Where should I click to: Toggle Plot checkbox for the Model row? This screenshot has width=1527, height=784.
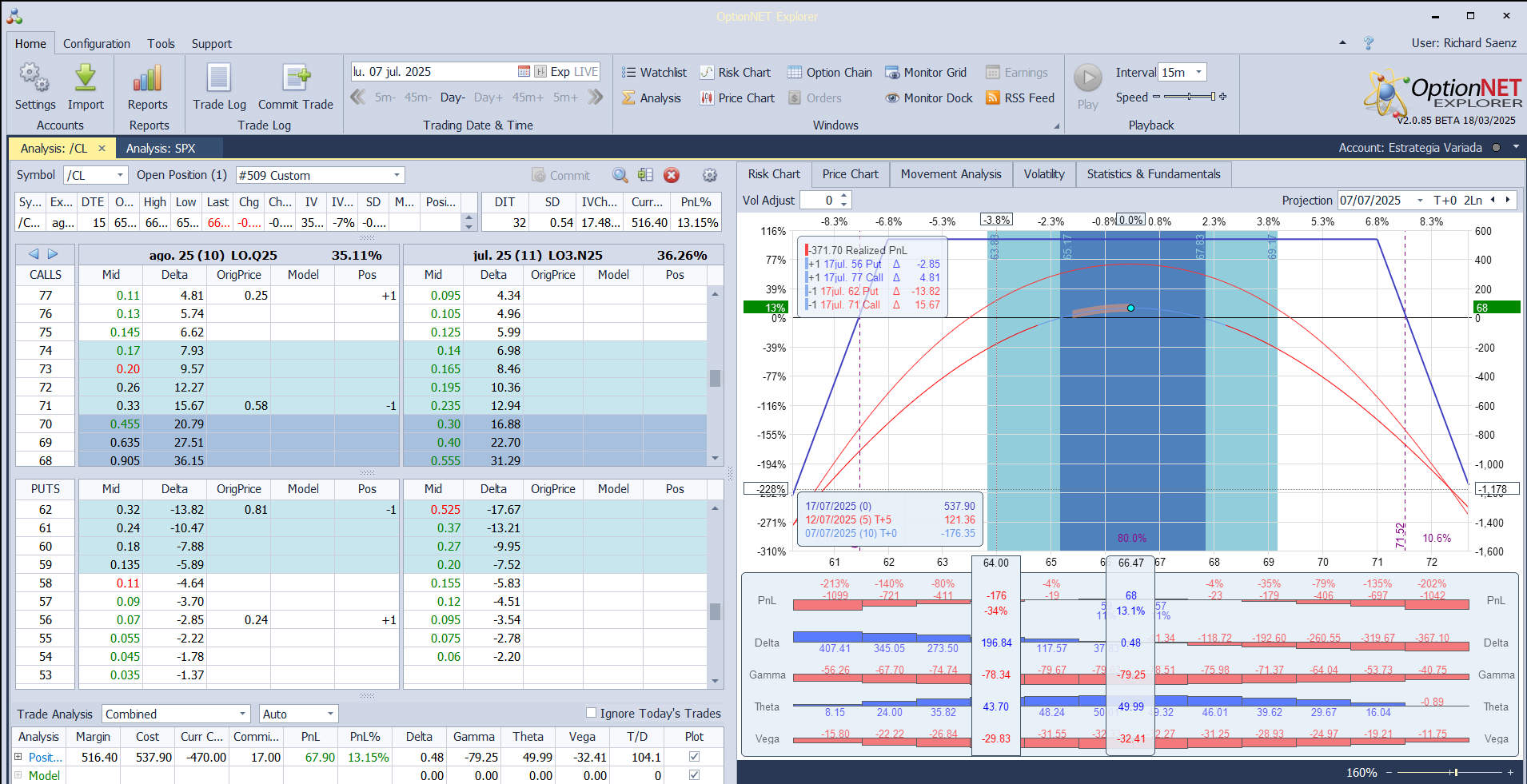tap(694, 774)
